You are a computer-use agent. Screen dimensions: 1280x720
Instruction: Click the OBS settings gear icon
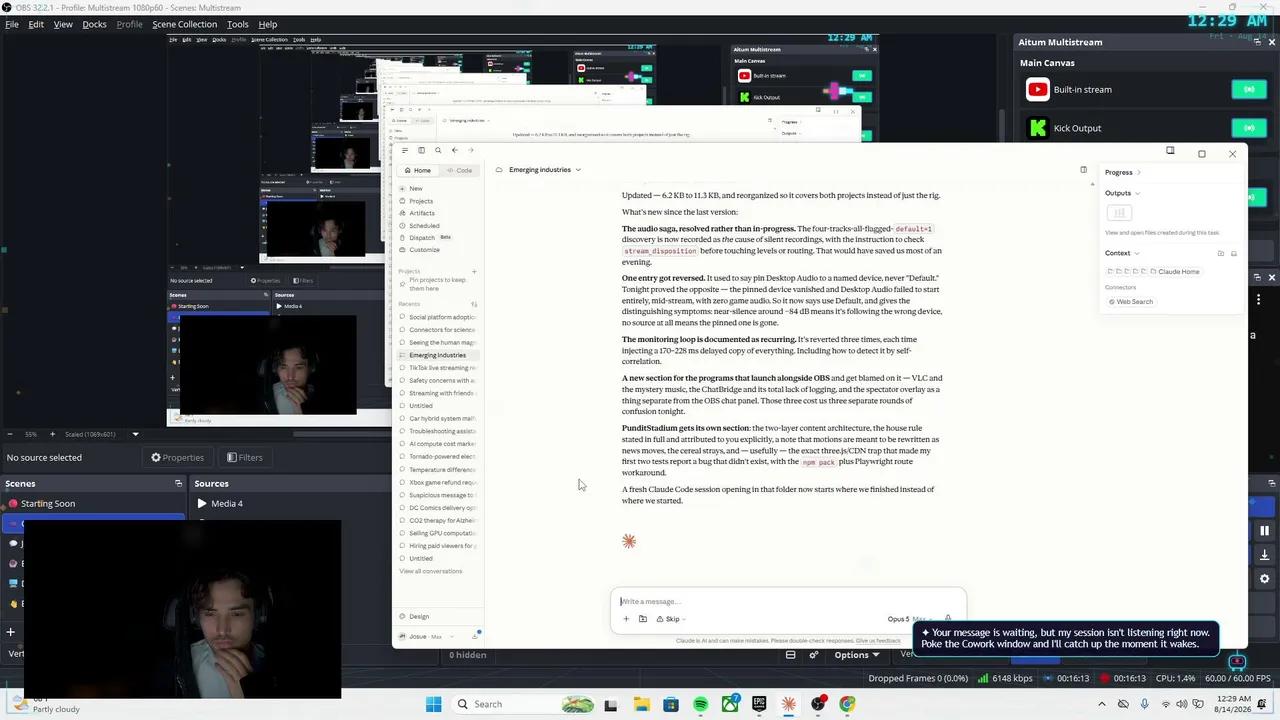1264,578
